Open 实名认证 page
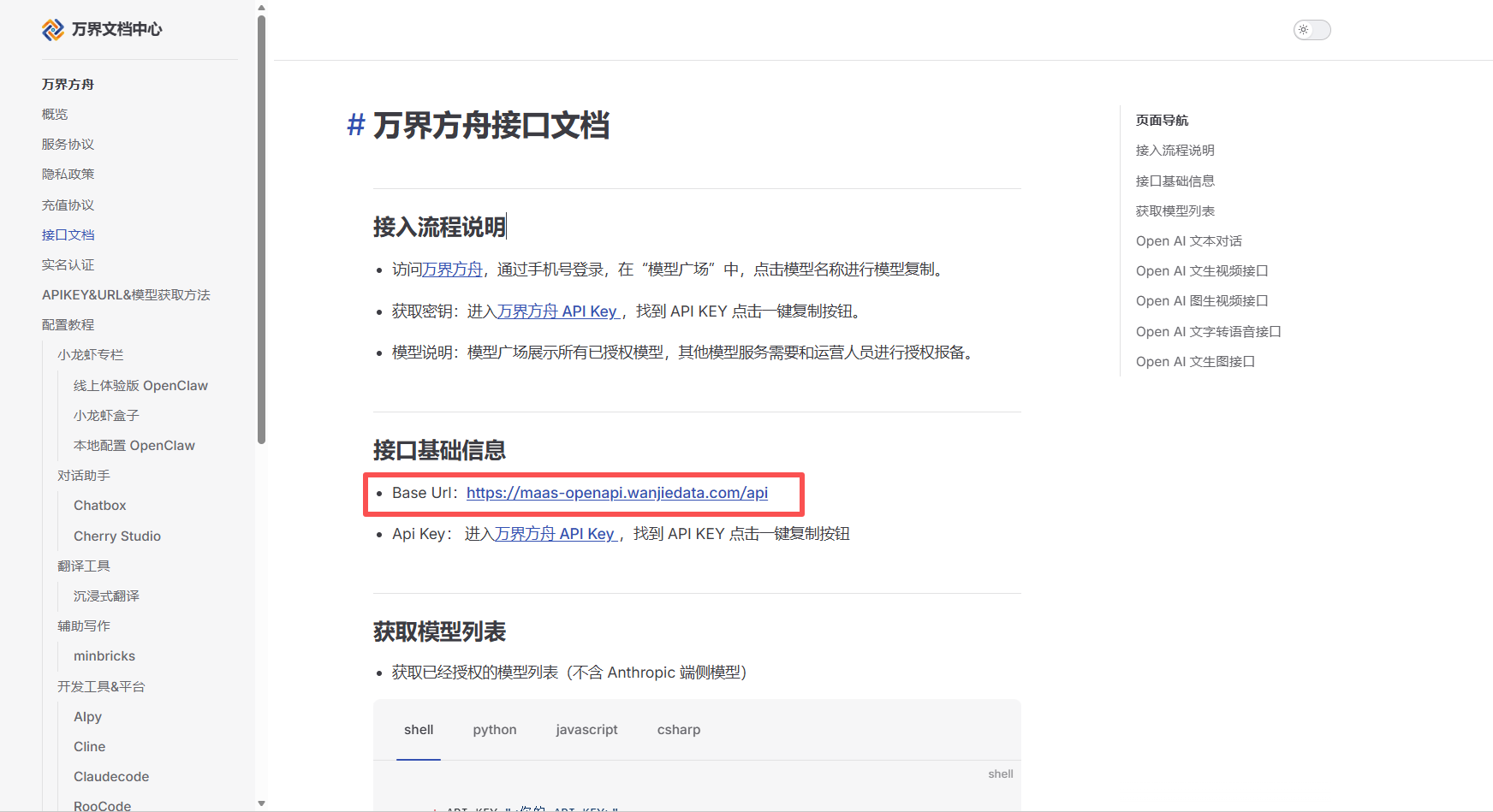 tap(68, 264)
